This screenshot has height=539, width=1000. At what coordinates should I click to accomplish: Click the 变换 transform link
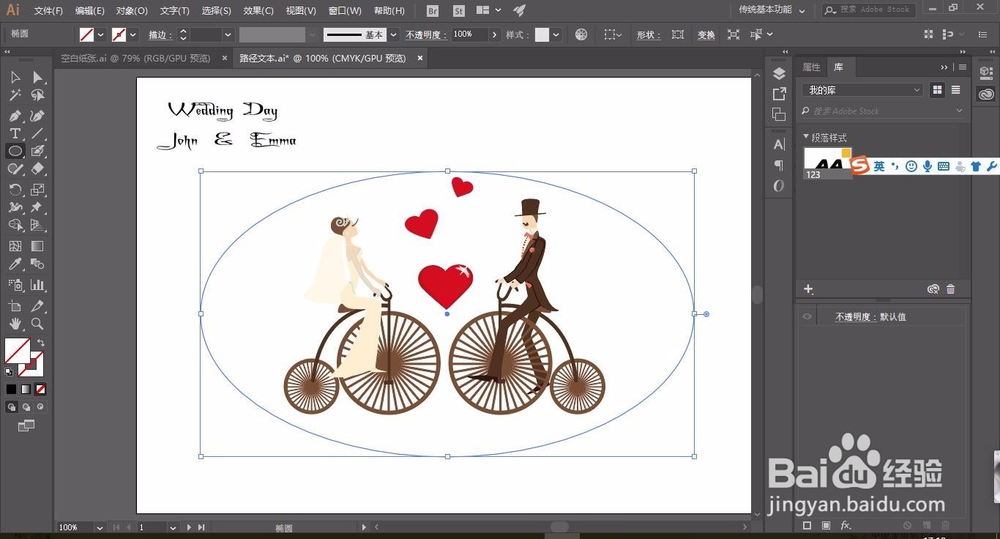pos(706,35)
